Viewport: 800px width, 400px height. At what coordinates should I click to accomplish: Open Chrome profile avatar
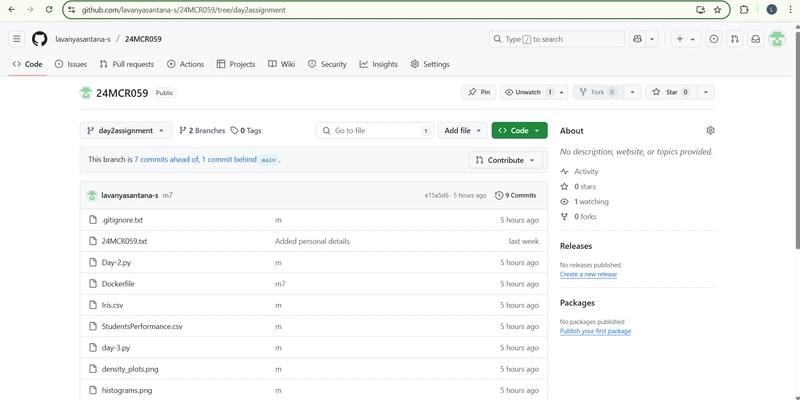[771, 10]
